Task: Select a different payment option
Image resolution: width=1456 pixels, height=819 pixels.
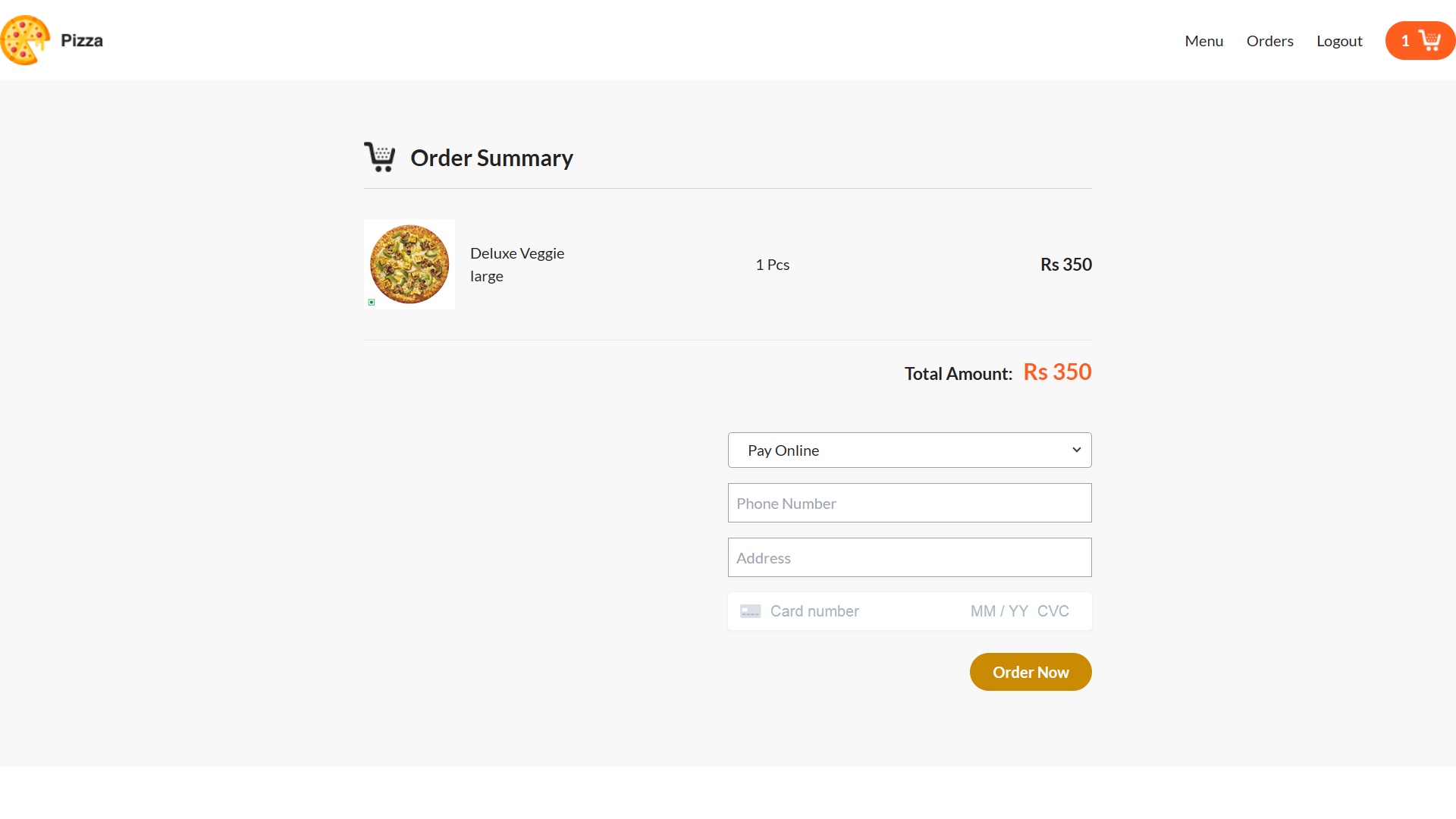Action: [909, 450]
